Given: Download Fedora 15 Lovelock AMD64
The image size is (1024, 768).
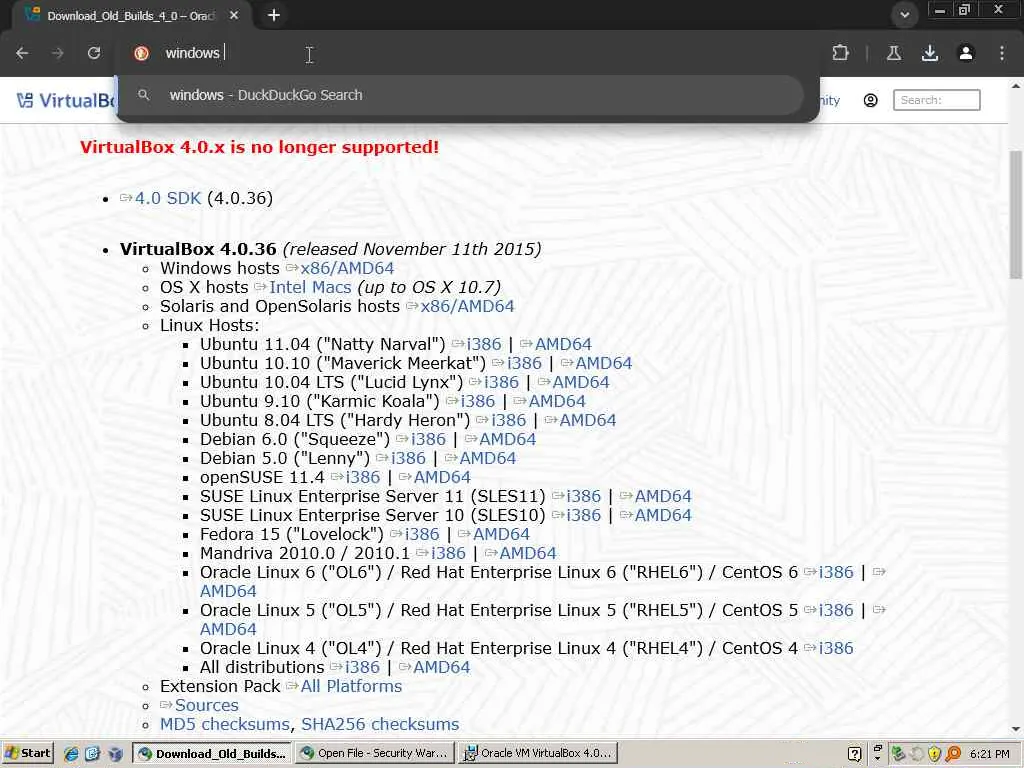Looking at the screenshot, I should click(501, 534).
